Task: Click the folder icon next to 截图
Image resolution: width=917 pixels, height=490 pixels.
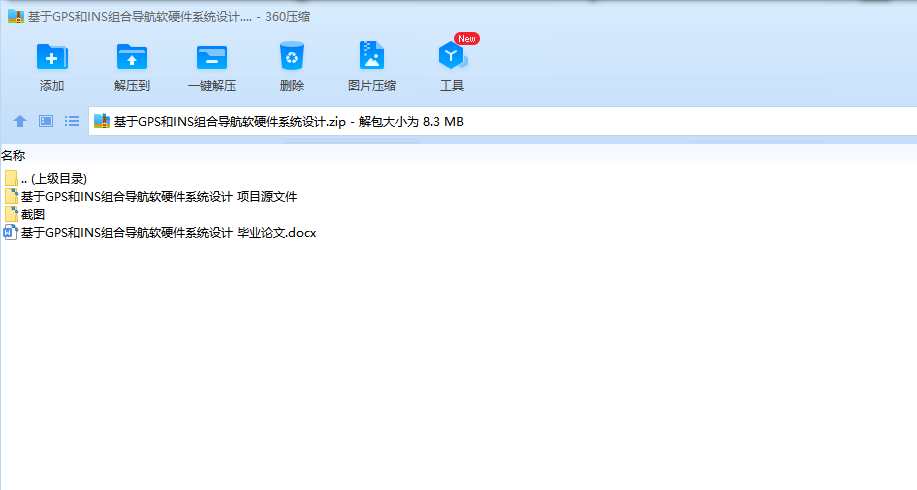Action: click(11, 215)
